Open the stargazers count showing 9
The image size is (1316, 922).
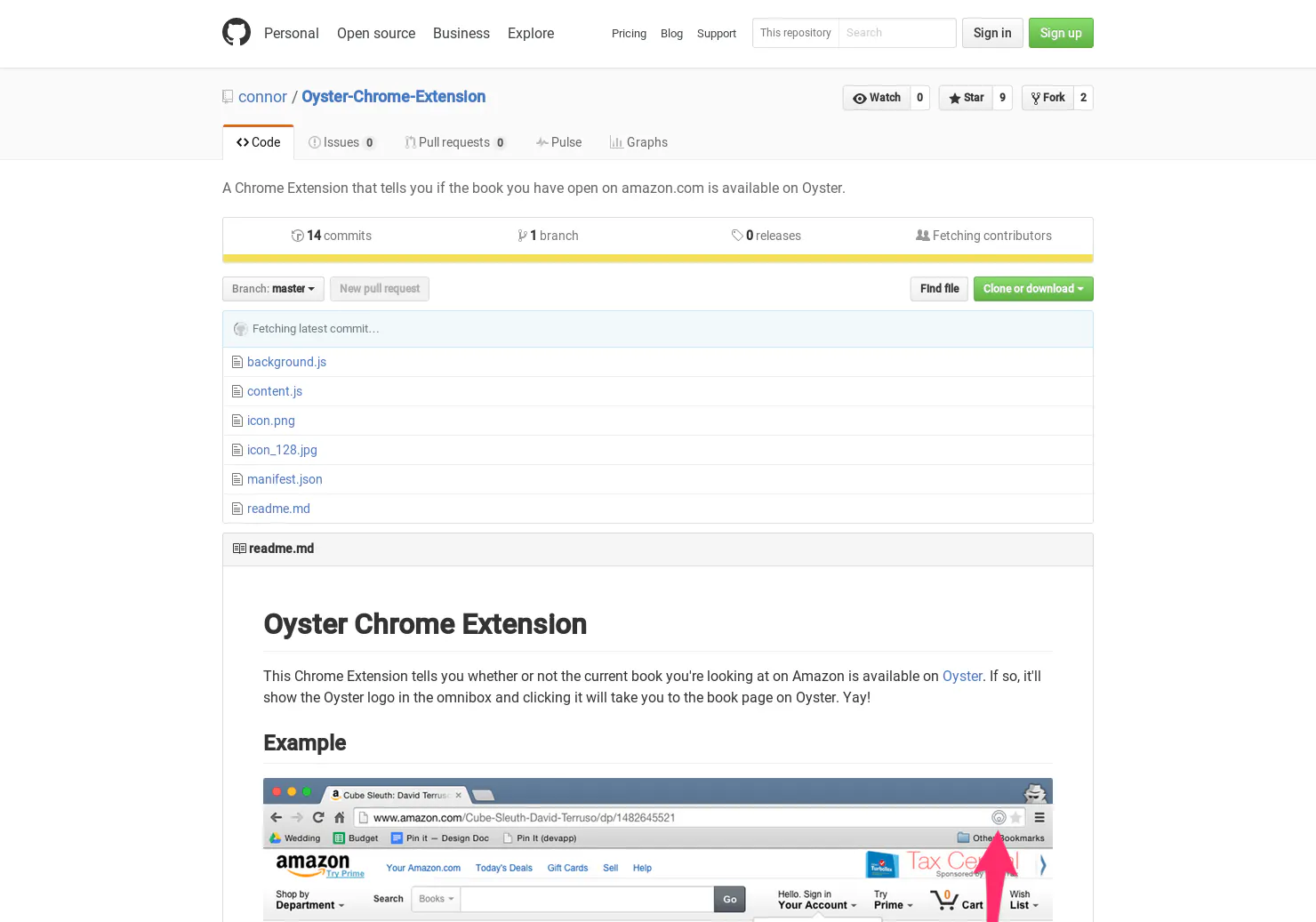click(1003, 98)
